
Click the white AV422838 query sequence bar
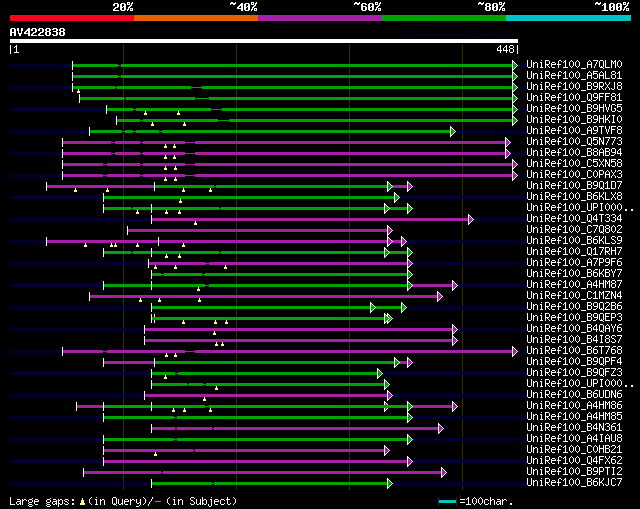pyautogui.click(x=264, y=41)
